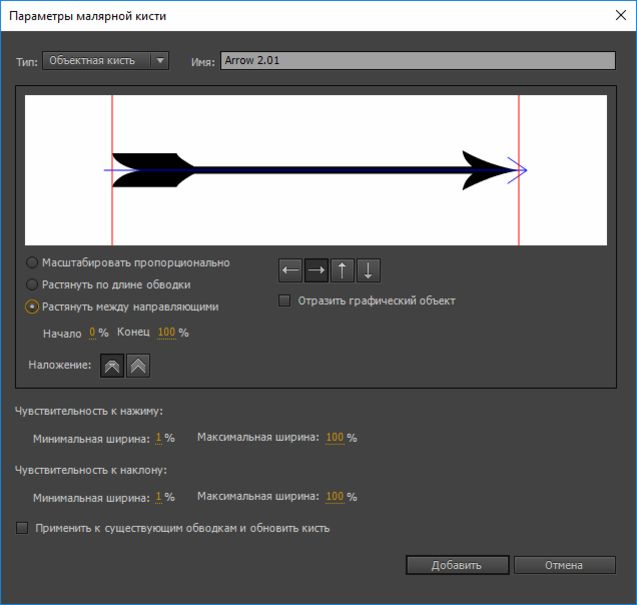637x605 pixels.
Task: Click the right red guide line in preview
Action: (519, 170)
